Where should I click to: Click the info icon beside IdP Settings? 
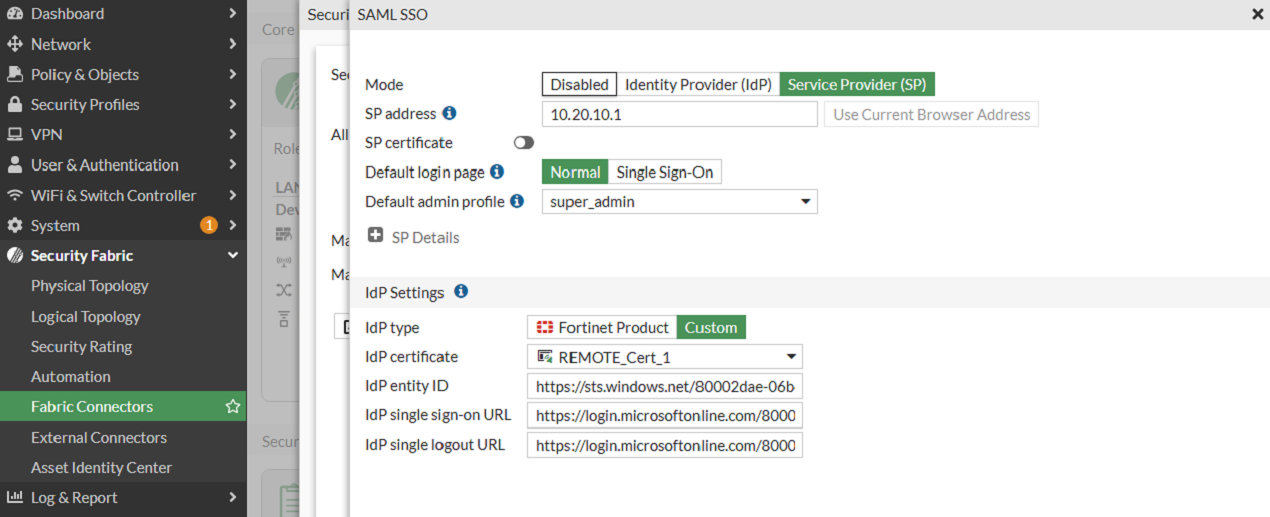pos(461,292)
